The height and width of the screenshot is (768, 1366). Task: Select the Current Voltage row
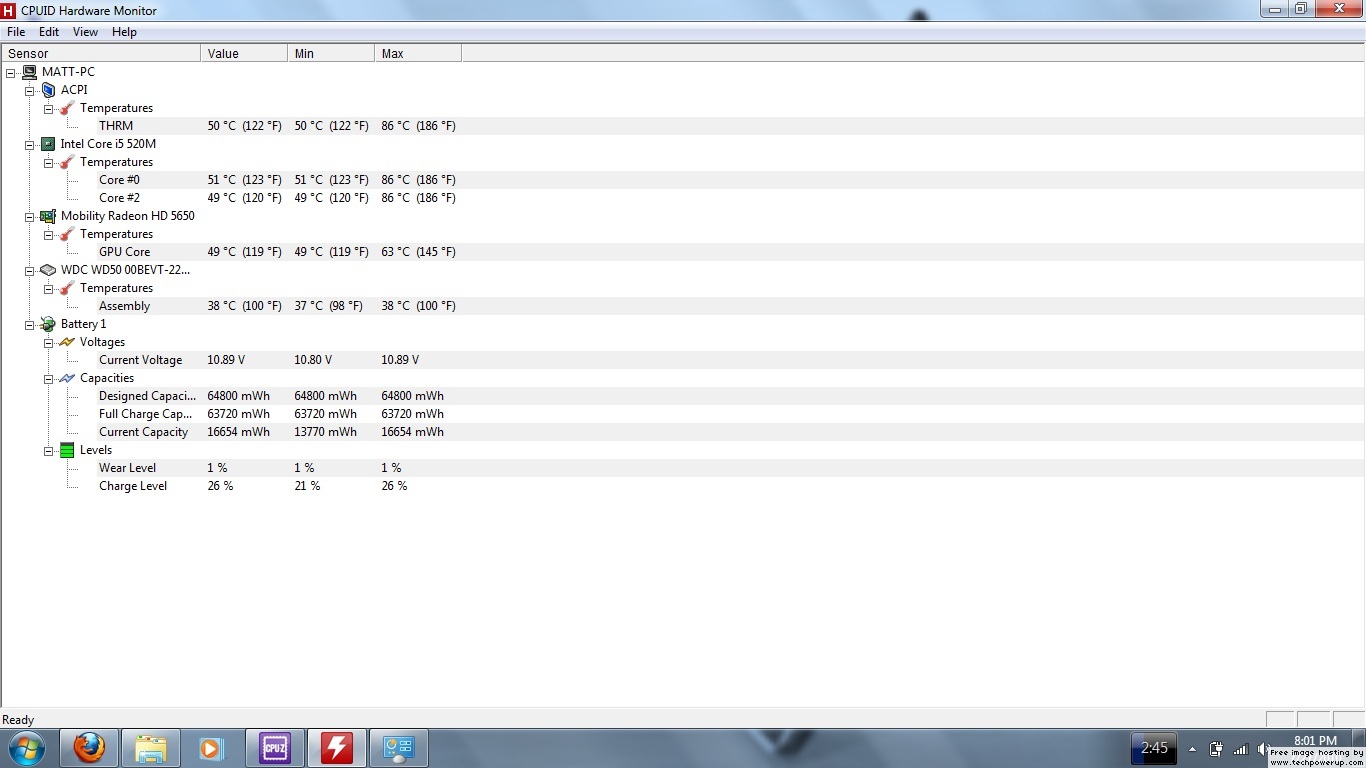pyautogui.click(x=683, y=360)
